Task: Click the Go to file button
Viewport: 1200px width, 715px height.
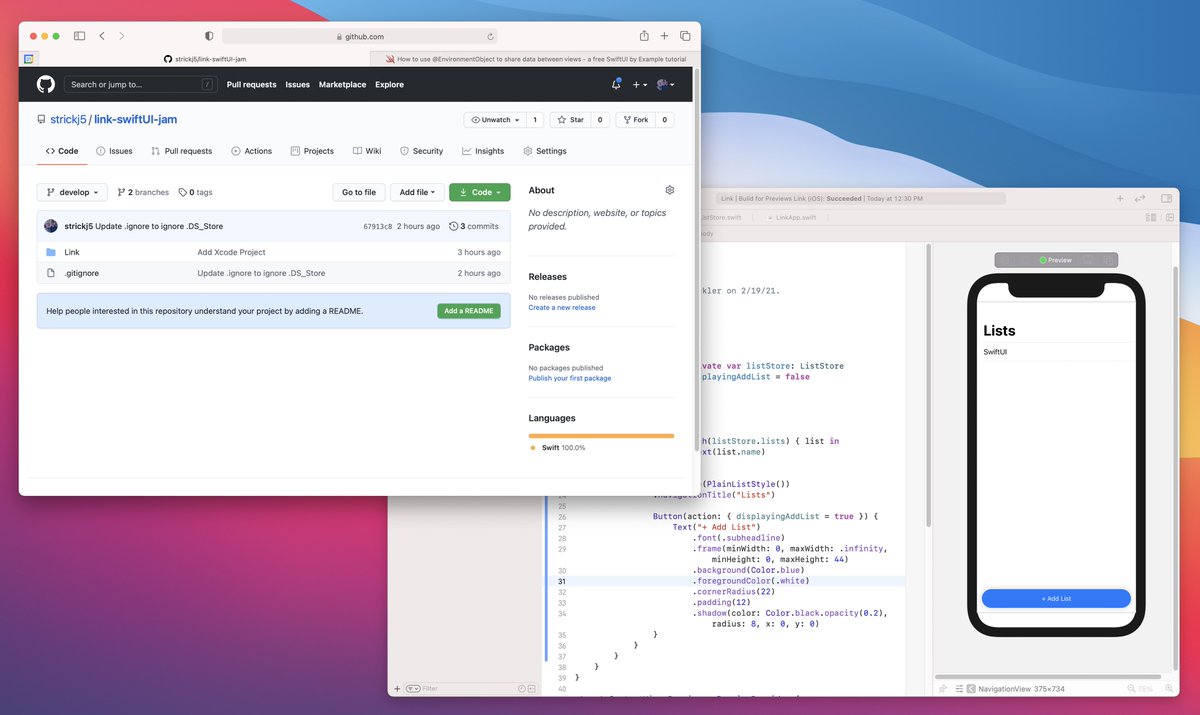Action: 359,192
